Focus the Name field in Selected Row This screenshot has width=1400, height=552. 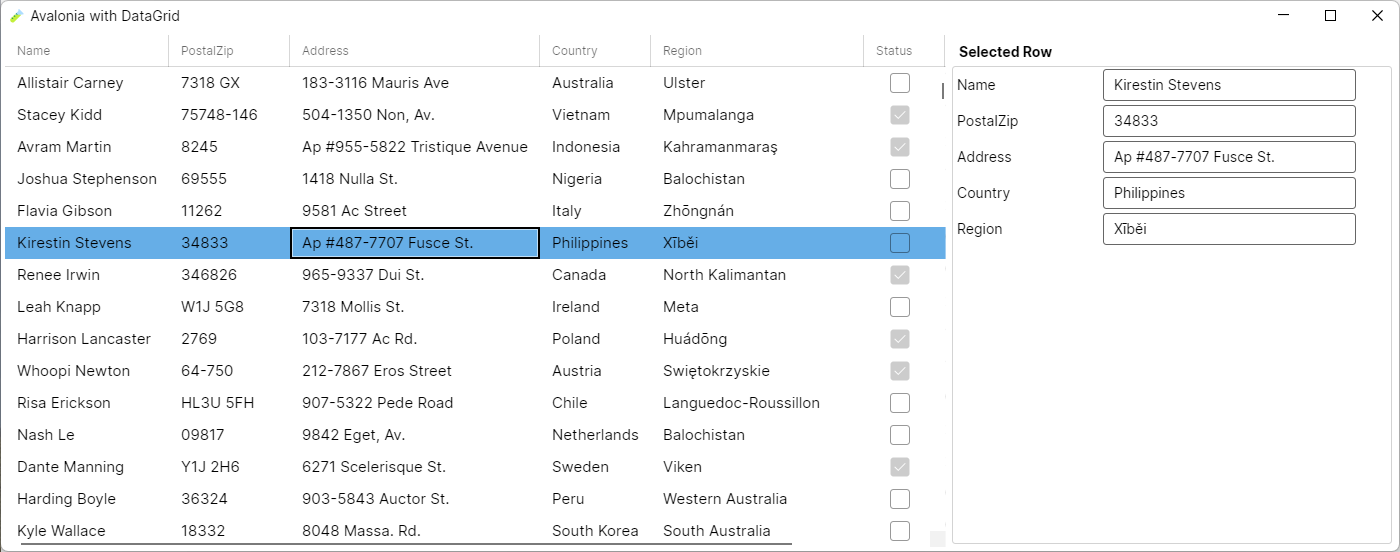coord(1229,85)
